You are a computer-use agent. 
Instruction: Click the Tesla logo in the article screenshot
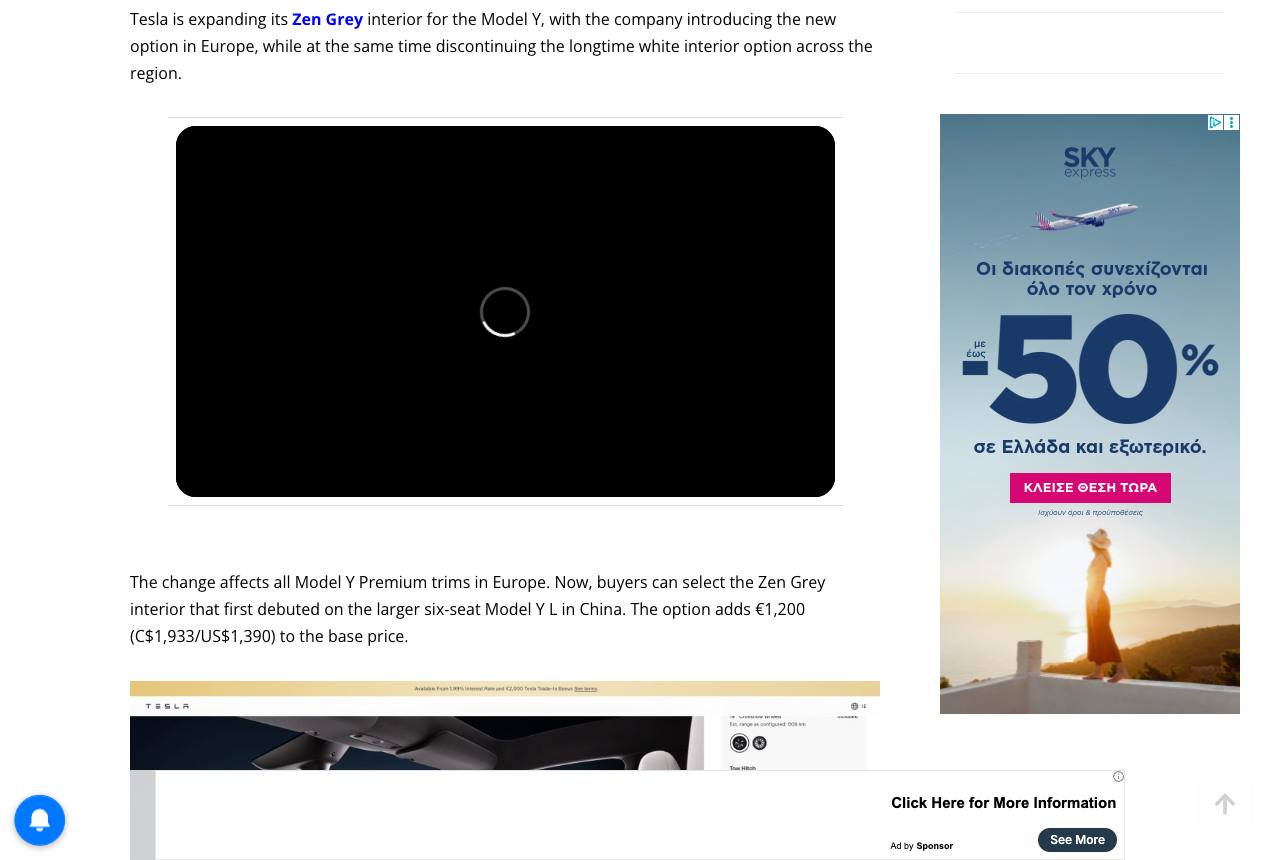tap(167, 706)
